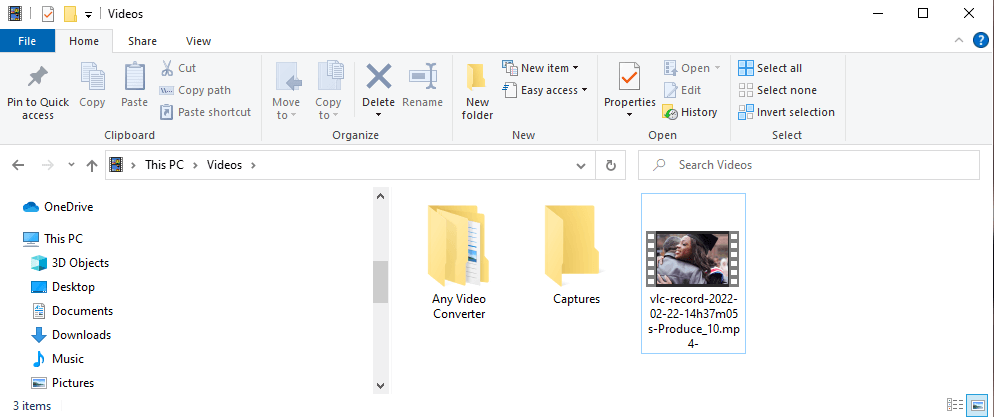
Task: Click navigation pane scrollbar up arrow
Action: point(380,196)
